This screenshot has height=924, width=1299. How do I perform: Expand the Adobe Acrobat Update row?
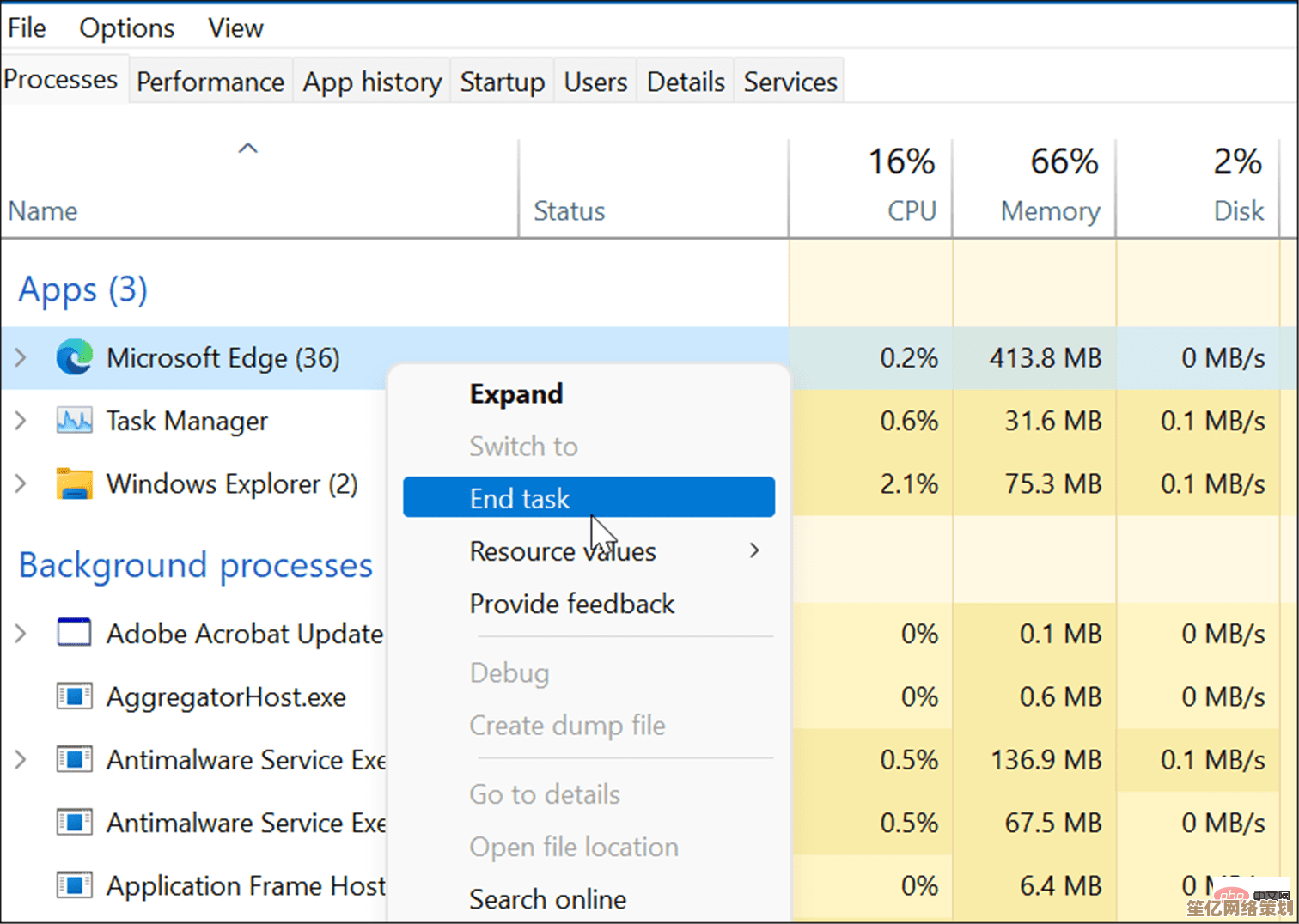tap(21, 634)
